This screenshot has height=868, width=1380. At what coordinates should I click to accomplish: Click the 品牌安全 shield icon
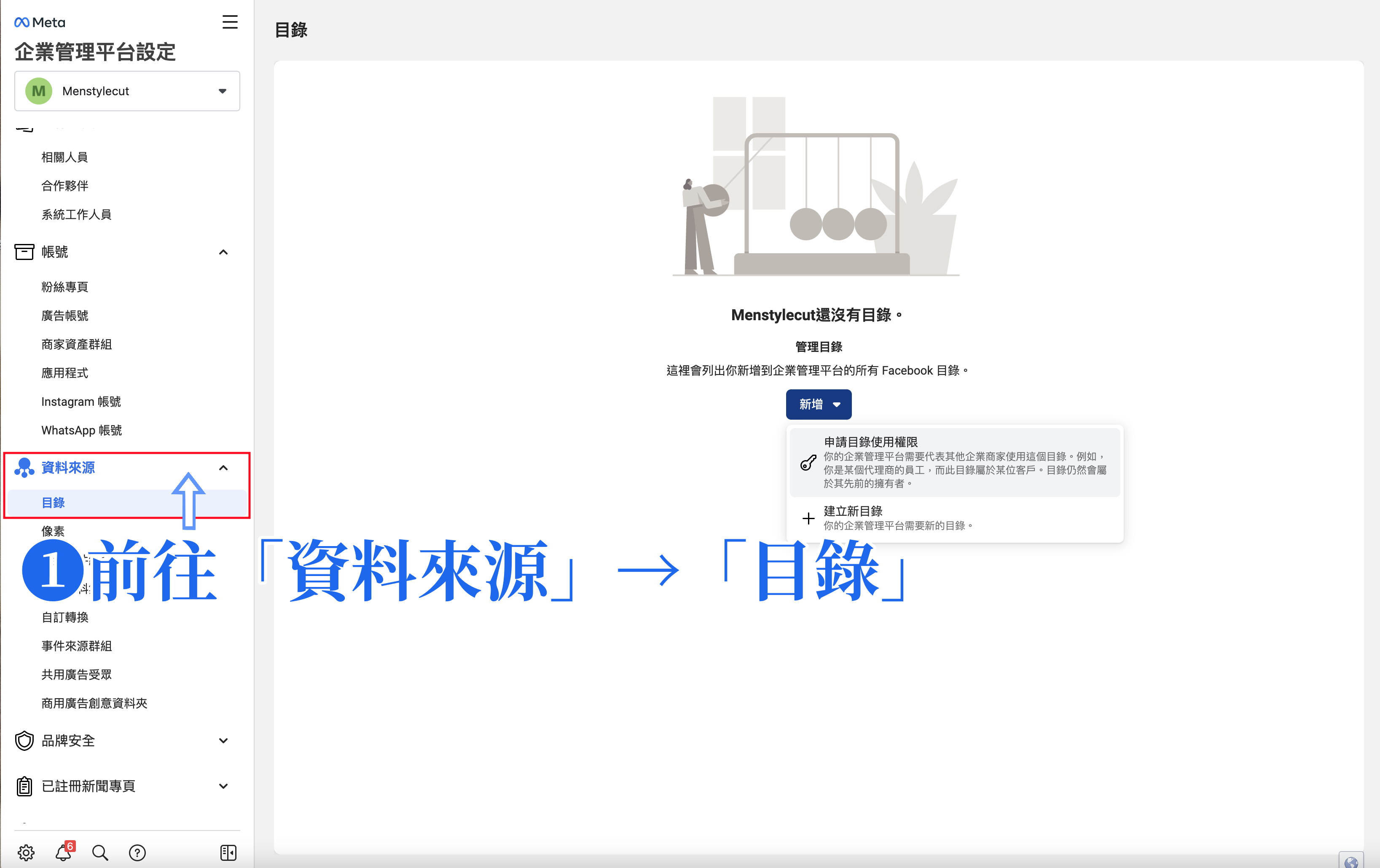(x=24, y=741)
